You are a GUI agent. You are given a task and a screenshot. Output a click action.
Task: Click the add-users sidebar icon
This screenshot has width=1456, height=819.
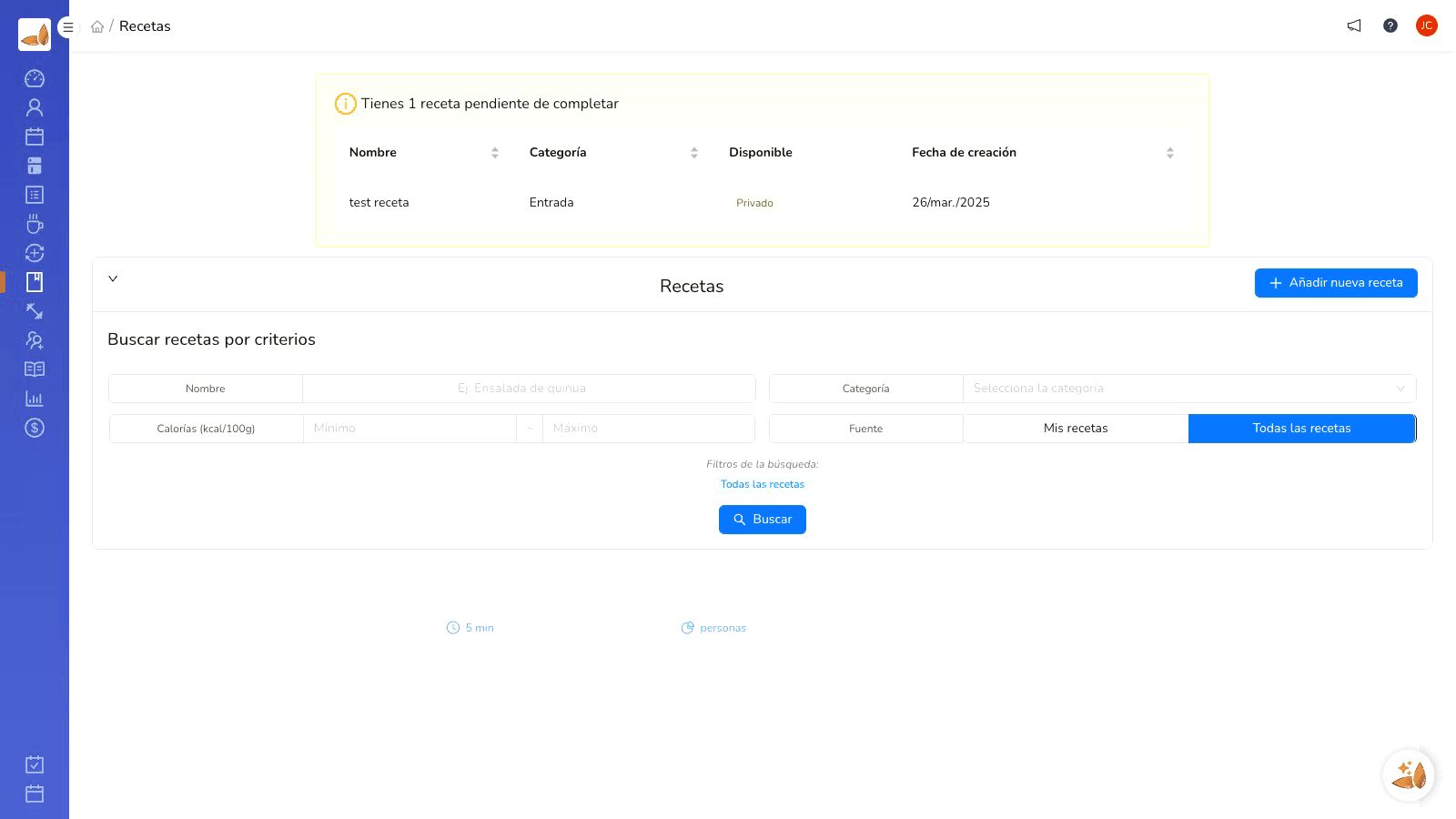point(35,340)
